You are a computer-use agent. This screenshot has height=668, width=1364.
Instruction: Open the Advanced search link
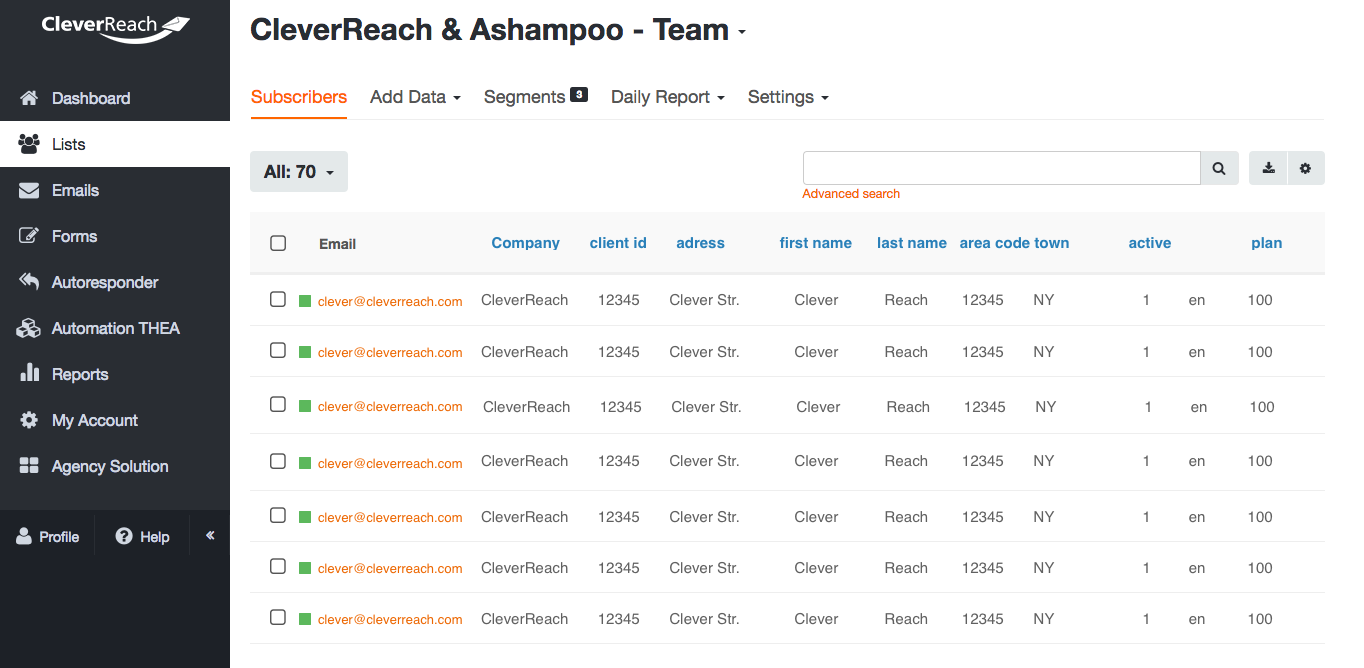[x=851, y=194]
